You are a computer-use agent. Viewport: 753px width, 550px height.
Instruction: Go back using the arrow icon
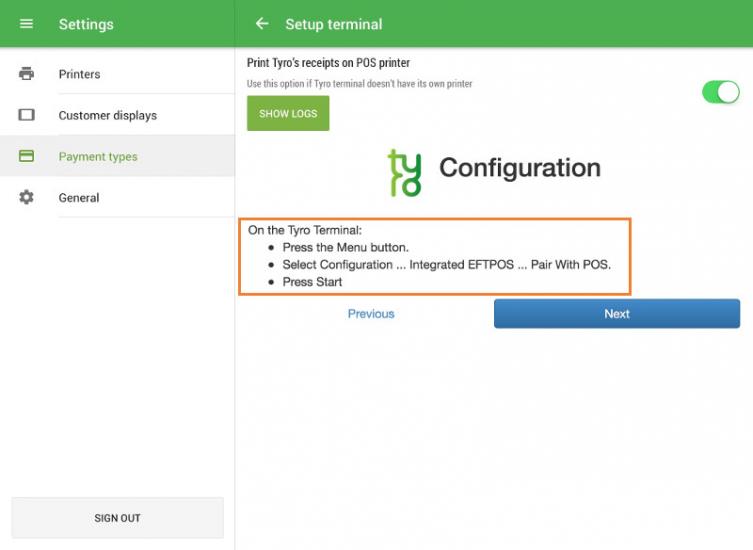point(262,24)
